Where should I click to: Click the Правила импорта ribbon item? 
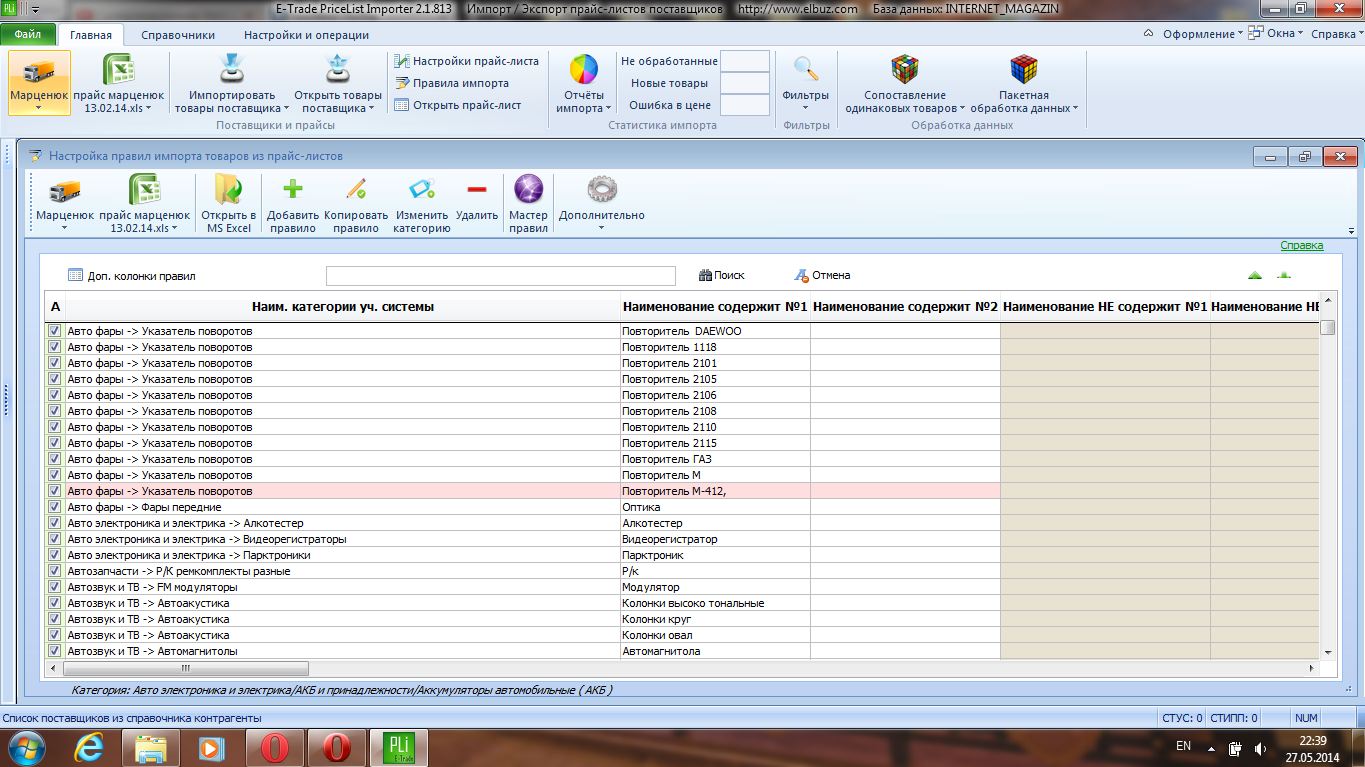pos(451,83)
